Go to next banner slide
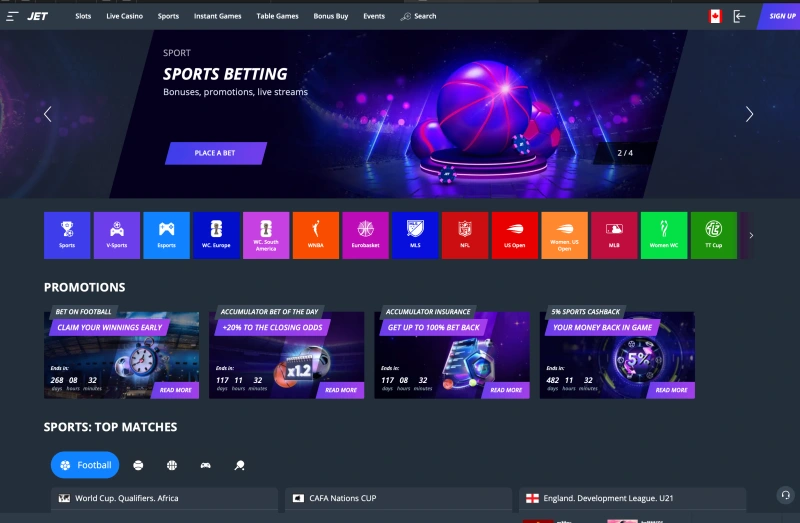 coord(749,114)
